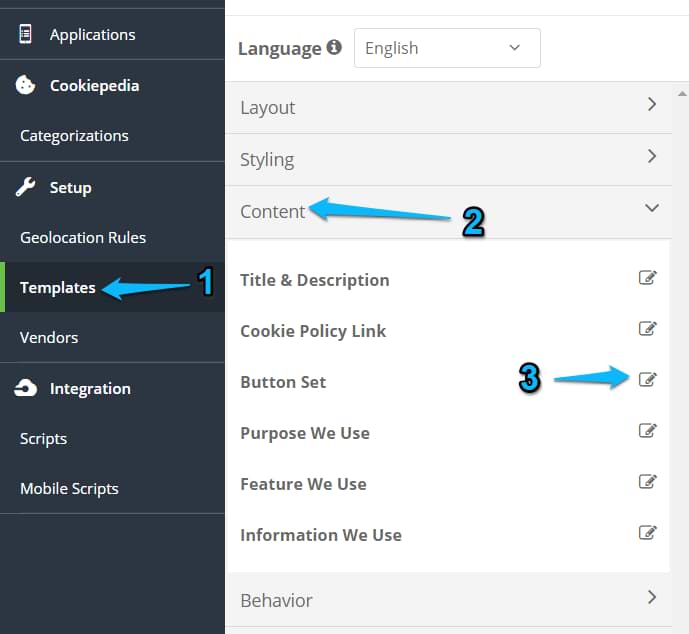Edit the Feature We Use section
The height and width of the screenshot is (634, 689).
[x=647, y=482]
